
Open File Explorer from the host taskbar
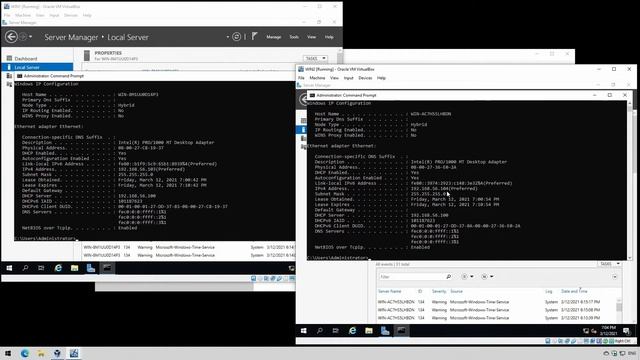click(x=41, y=353)
